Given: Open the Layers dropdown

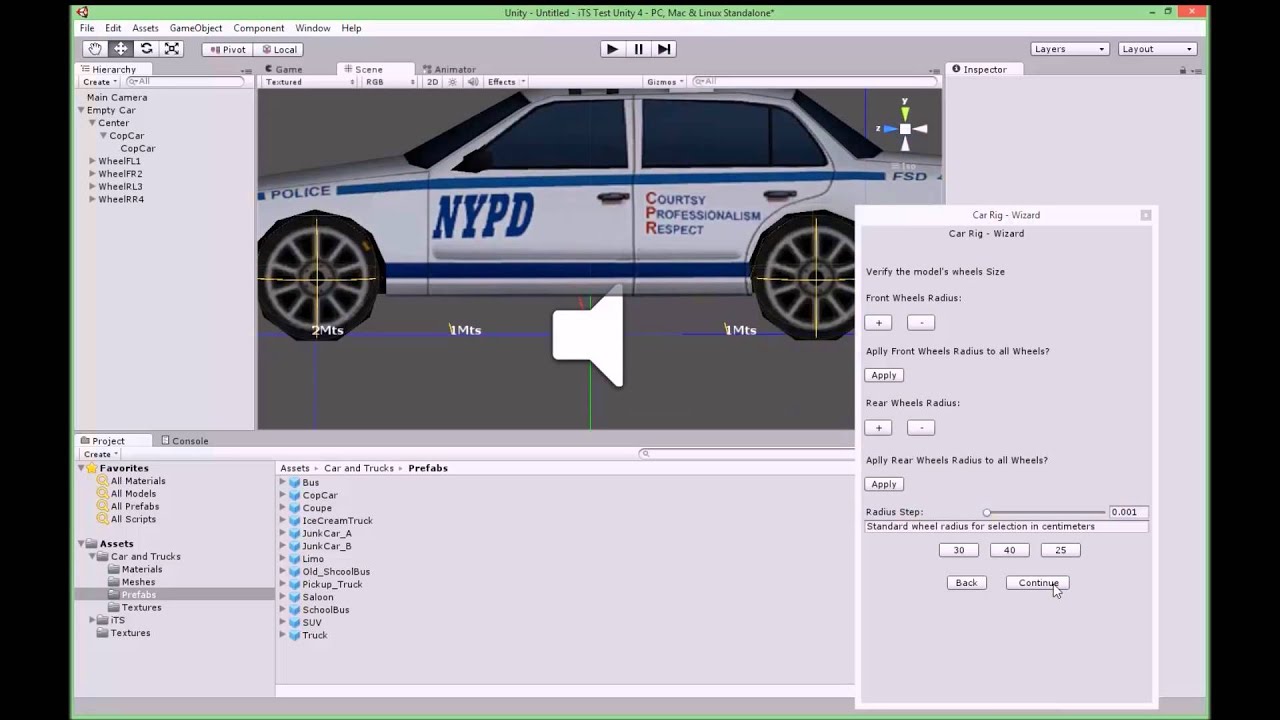Looking at the screenshot, I should tap(1070, 49).
